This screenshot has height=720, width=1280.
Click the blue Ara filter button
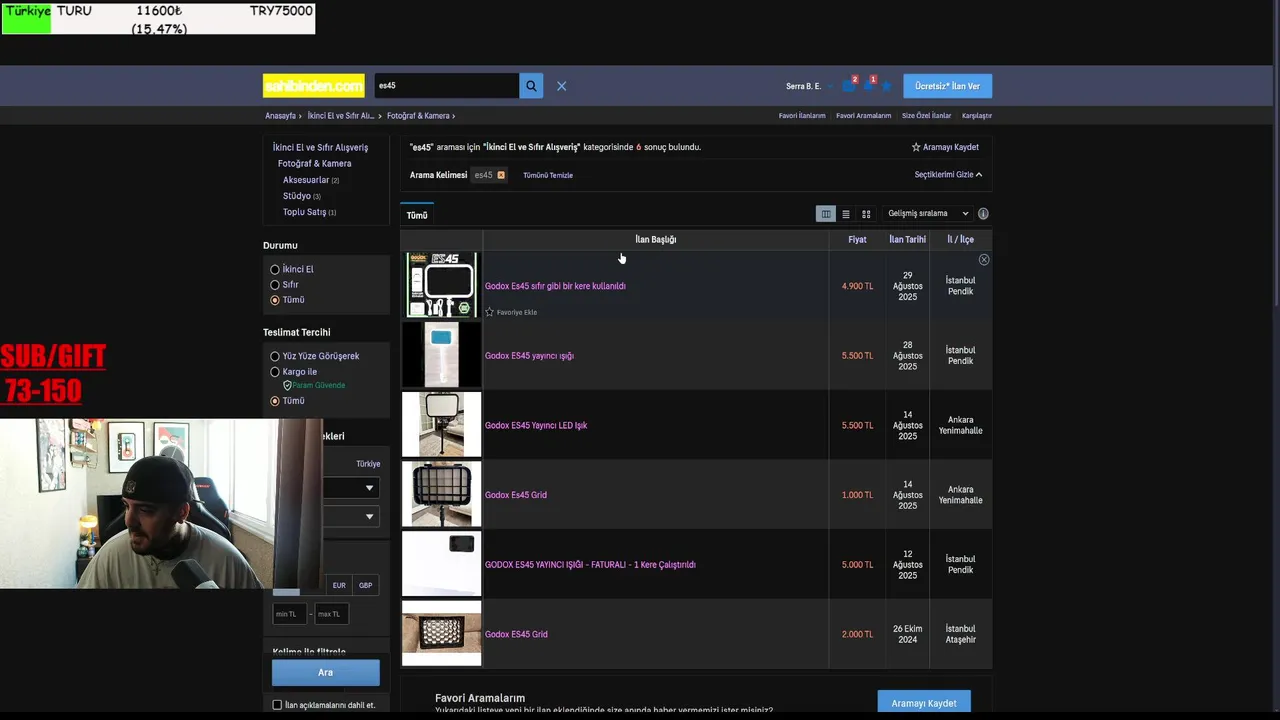pos(325,673)
